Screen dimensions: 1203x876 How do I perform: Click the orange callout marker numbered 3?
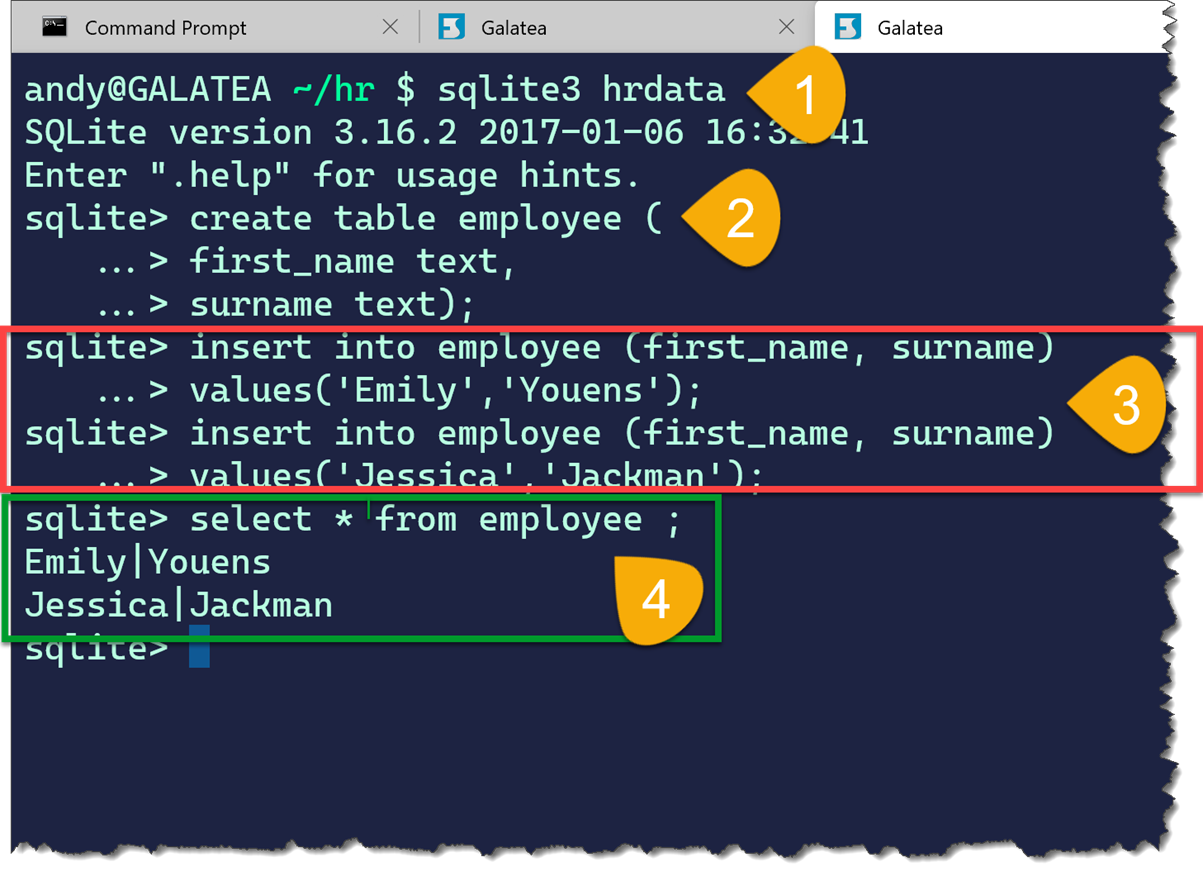point(1120,405)
